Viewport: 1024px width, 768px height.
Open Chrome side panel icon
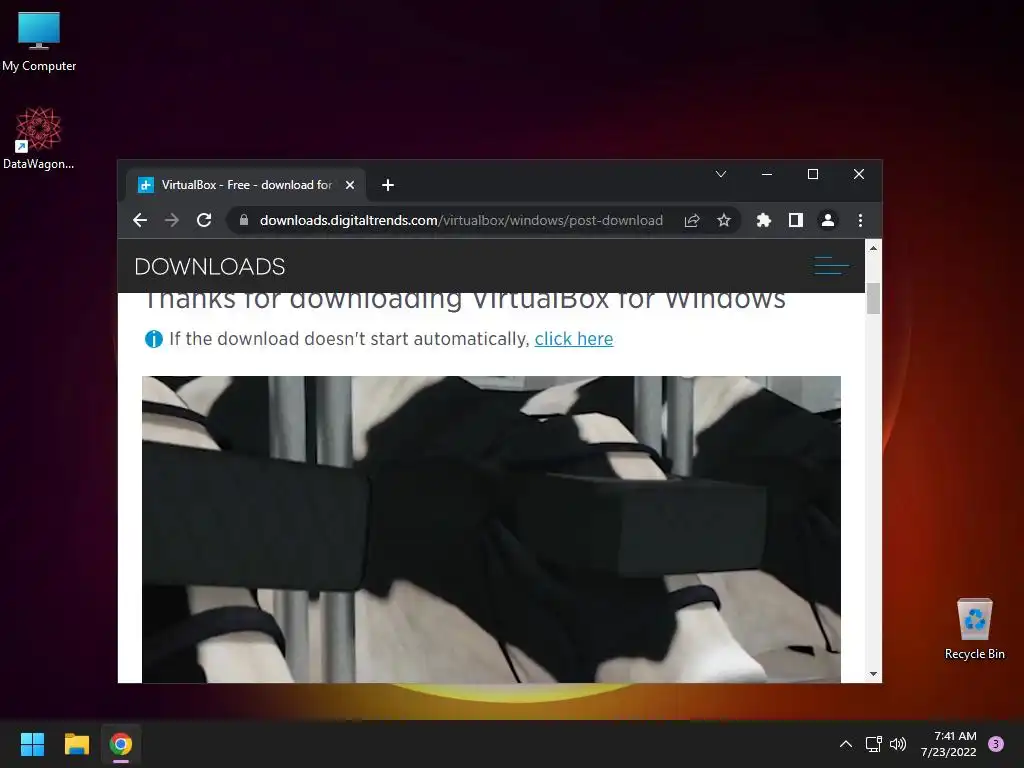pyautogui.click(x=795, y=220)
